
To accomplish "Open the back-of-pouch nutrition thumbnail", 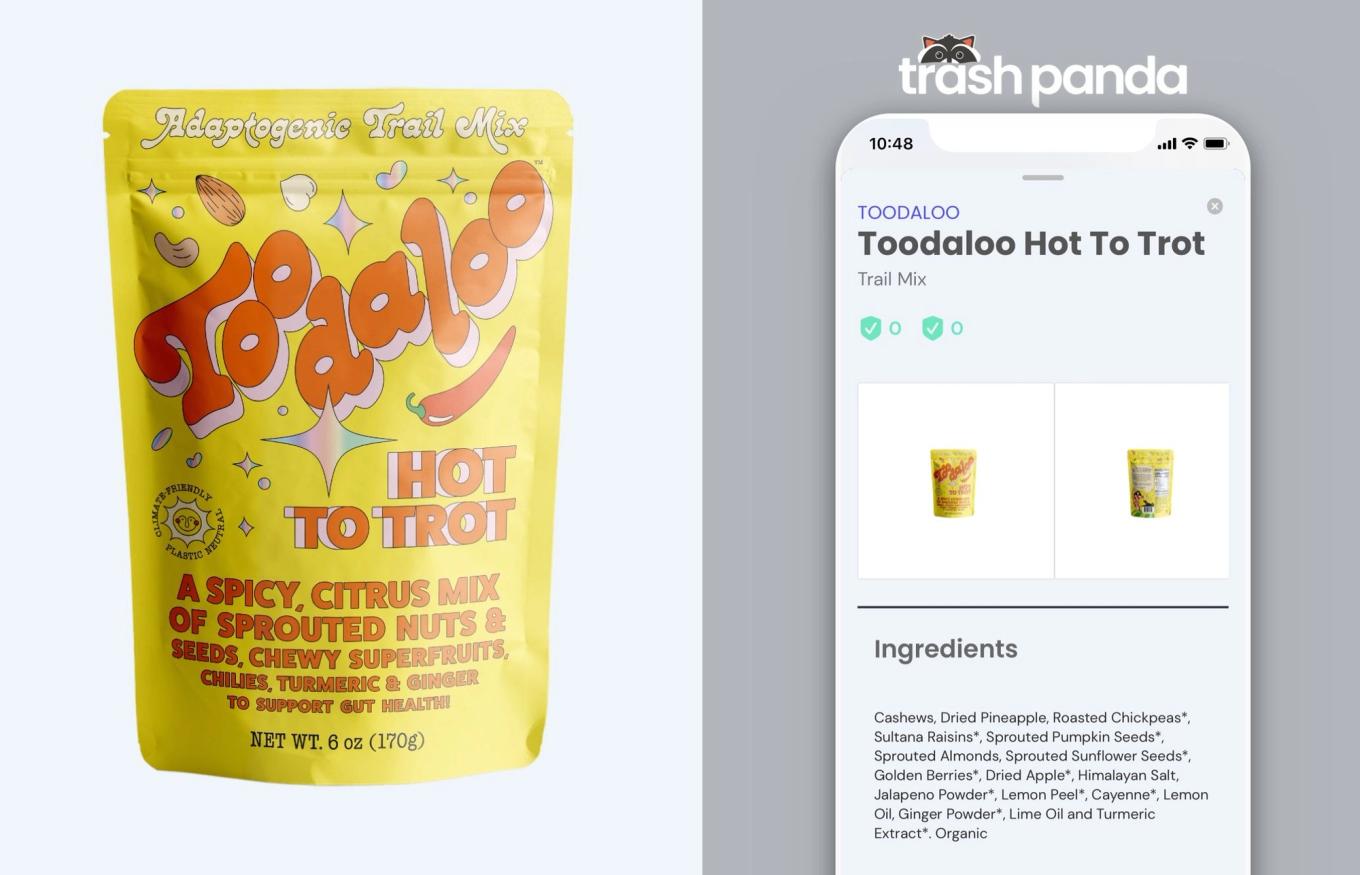I will pyautogui.click(x=1142, y=481).
